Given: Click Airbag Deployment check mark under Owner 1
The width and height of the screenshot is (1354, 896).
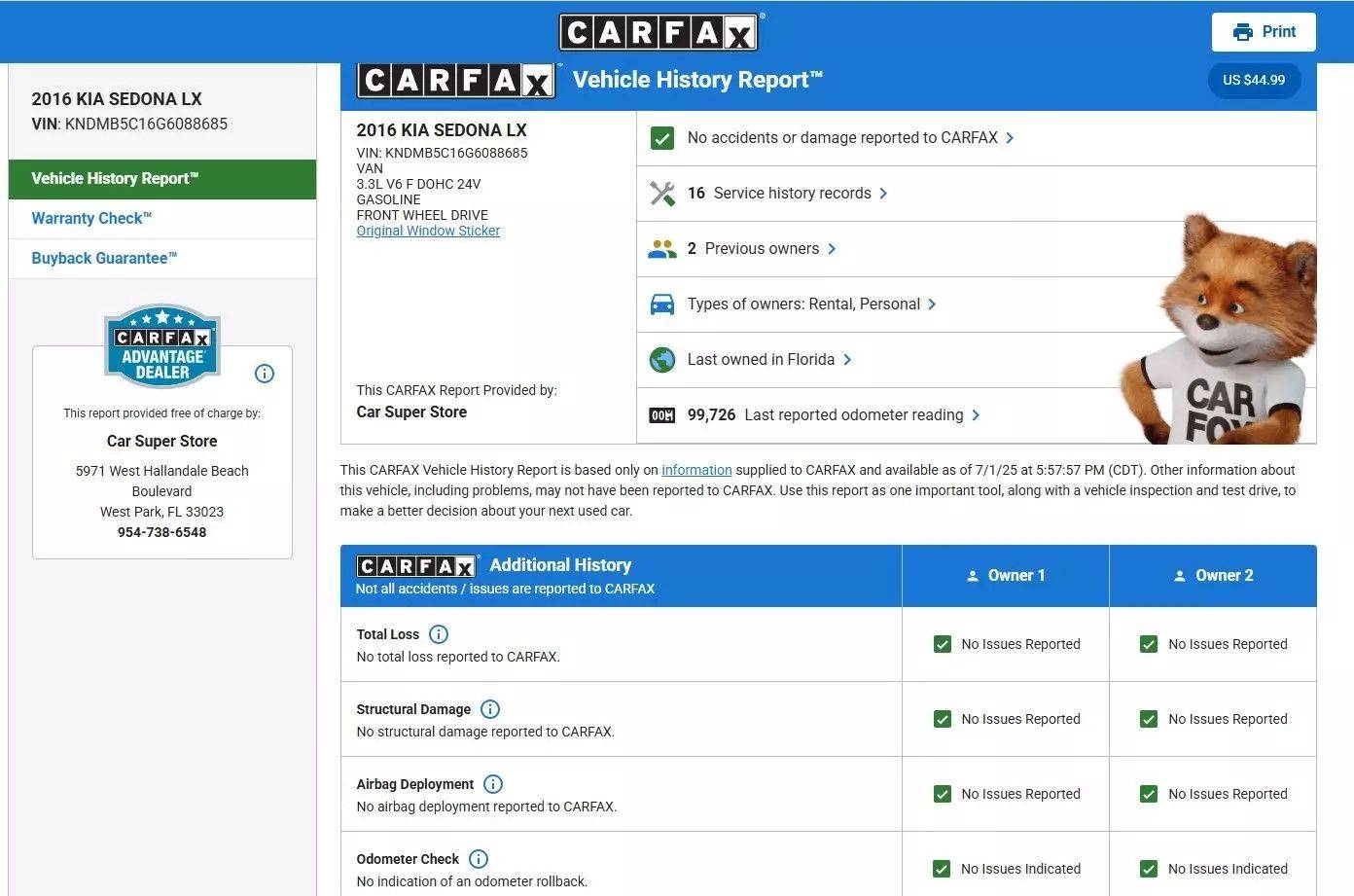Looking at the screenshot, I should 942,794.
